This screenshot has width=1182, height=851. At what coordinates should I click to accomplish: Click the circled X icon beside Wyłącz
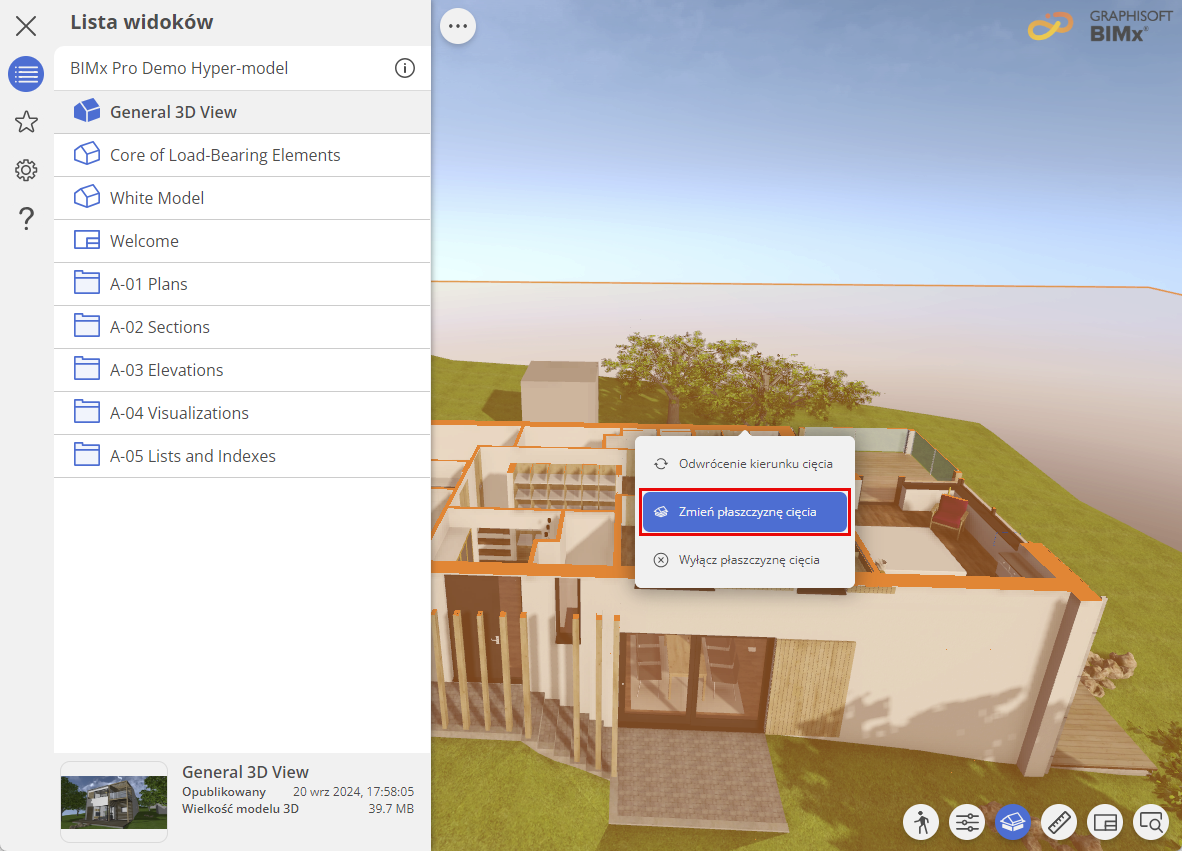pyautogui.click(x=661, y=560)
